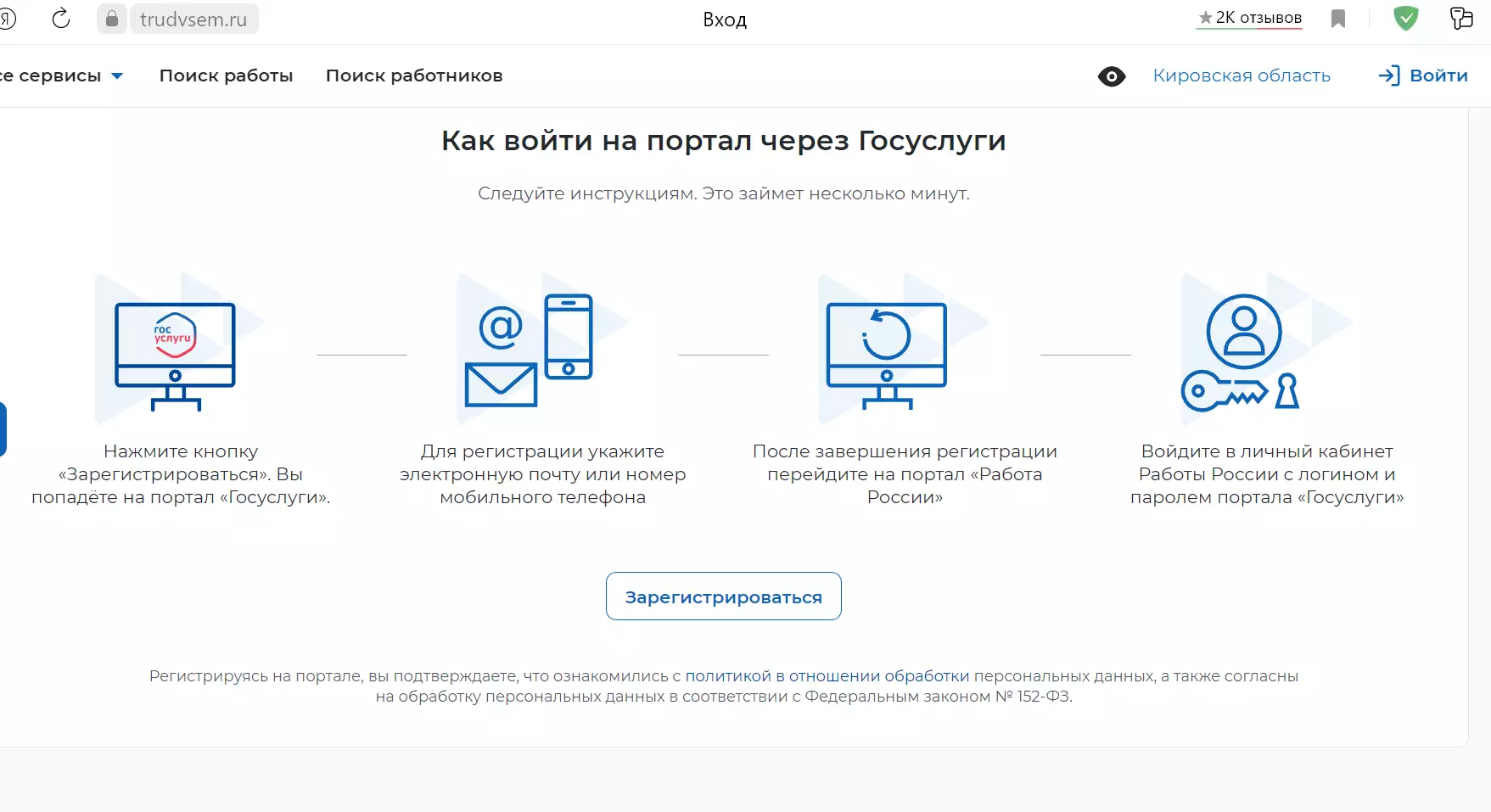Viewport: 1491px width, 812px height.
Task: Open the Поиск работы menu item
Action: tap(226, 76)
